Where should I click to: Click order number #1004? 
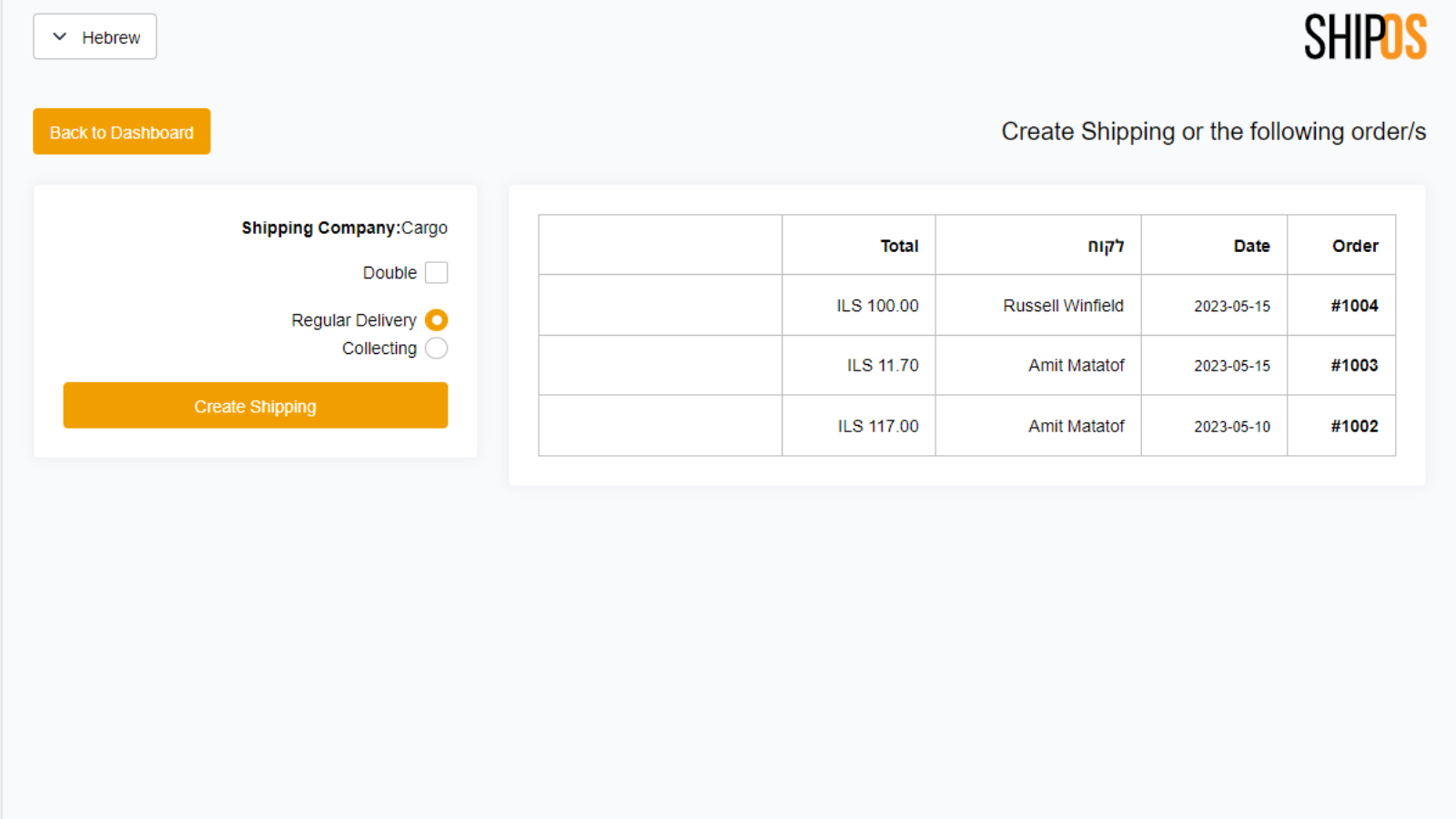[1354, 306]
